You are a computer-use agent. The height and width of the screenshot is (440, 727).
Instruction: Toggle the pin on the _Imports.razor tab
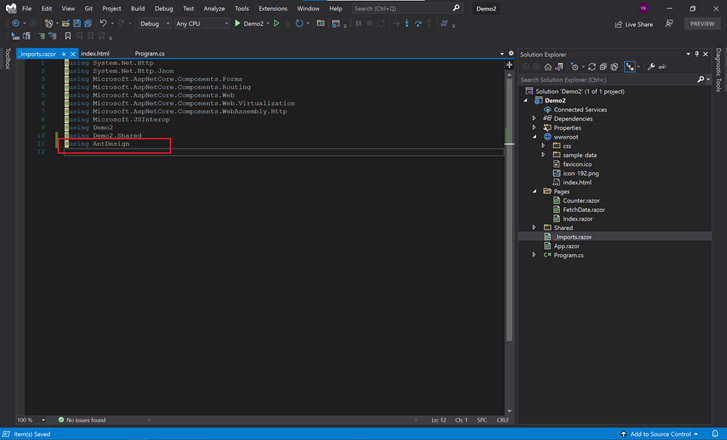(x=63, y=53)
